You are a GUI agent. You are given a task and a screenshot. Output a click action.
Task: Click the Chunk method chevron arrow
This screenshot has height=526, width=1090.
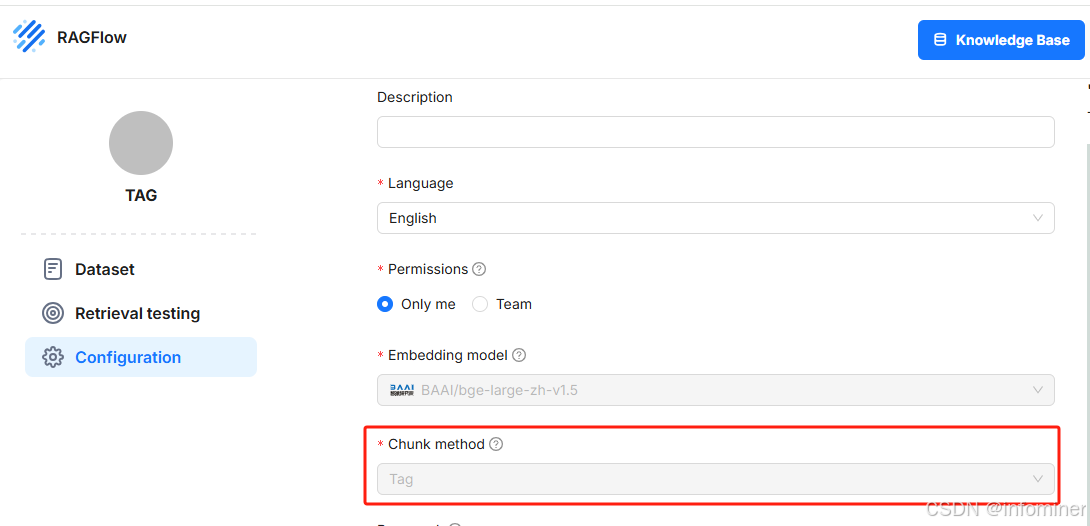pos(1038,479)
